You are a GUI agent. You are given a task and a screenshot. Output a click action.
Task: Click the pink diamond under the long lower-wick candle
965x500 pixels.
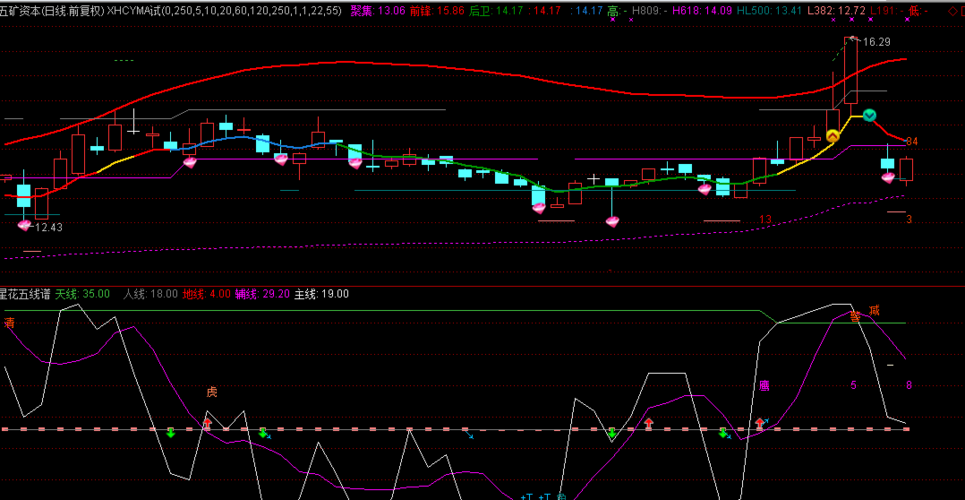(612, 221)
